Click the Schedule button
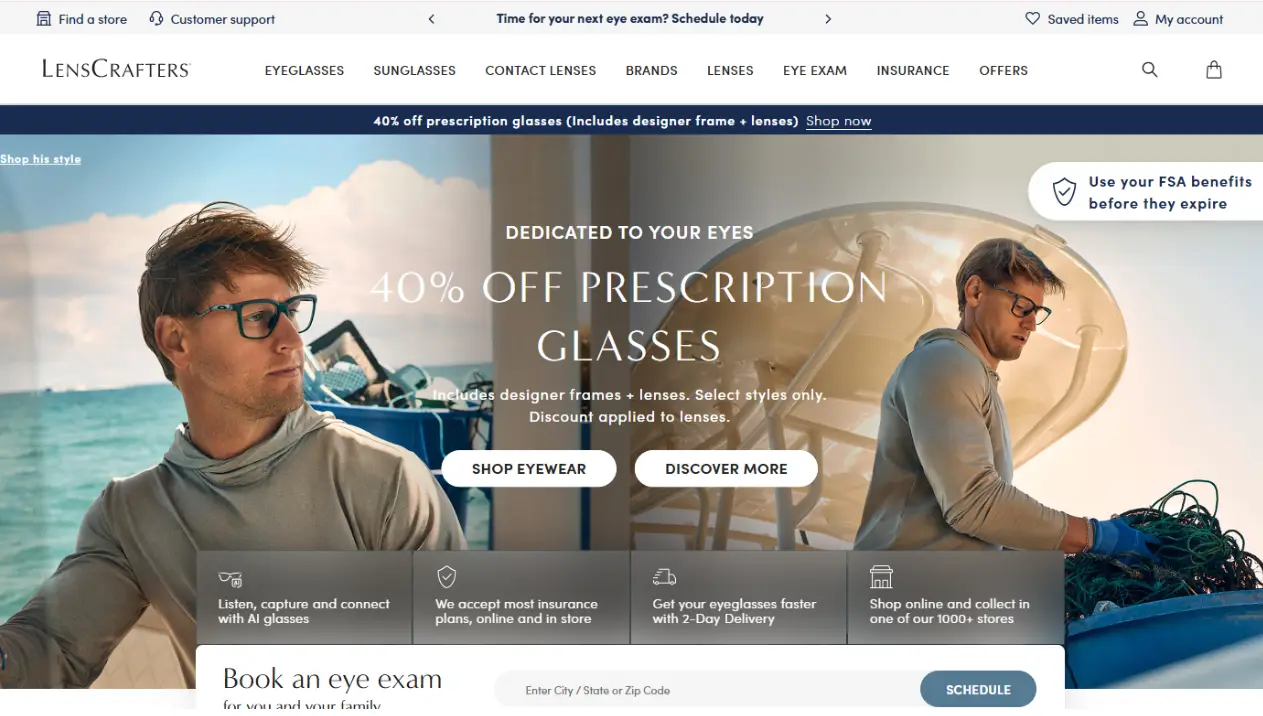 pyautogui.click(x=978, y=690)
